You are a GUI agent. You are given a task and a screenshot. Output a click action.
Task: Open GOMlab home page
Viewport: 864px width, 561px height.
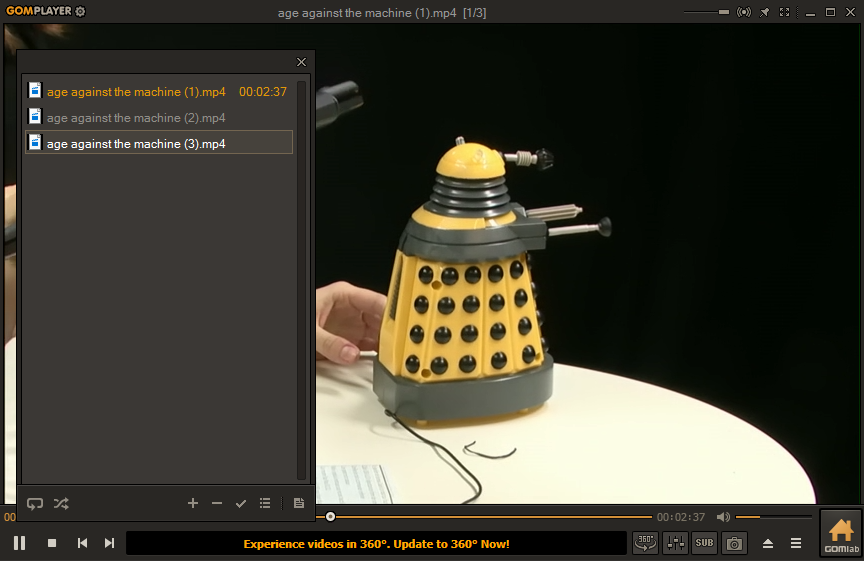841,534
